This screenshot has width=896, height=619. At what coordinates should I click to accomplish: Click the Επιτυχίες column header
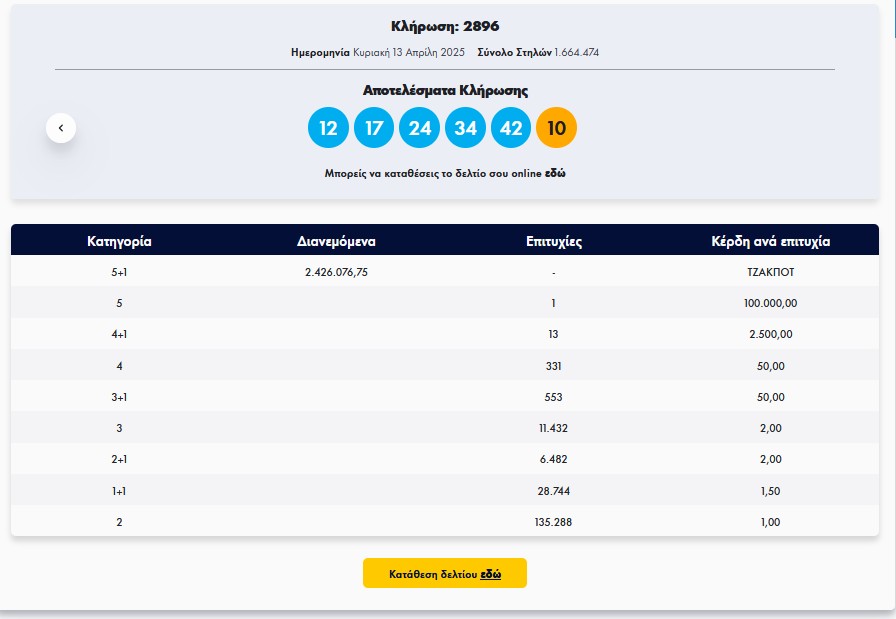point(554,241)
